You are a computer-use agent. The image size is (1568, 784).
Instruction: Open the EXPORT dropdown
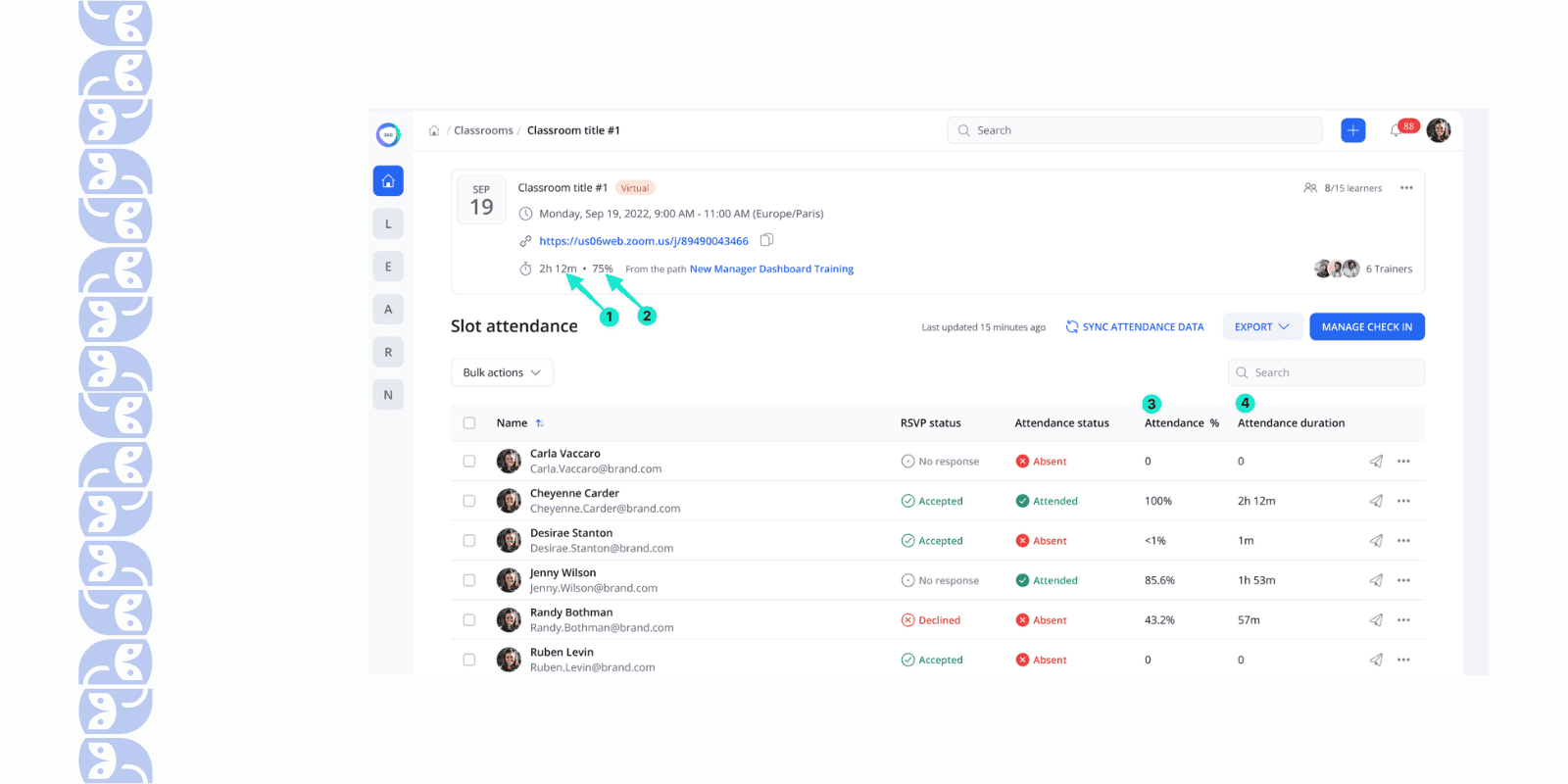(1262, 327)
